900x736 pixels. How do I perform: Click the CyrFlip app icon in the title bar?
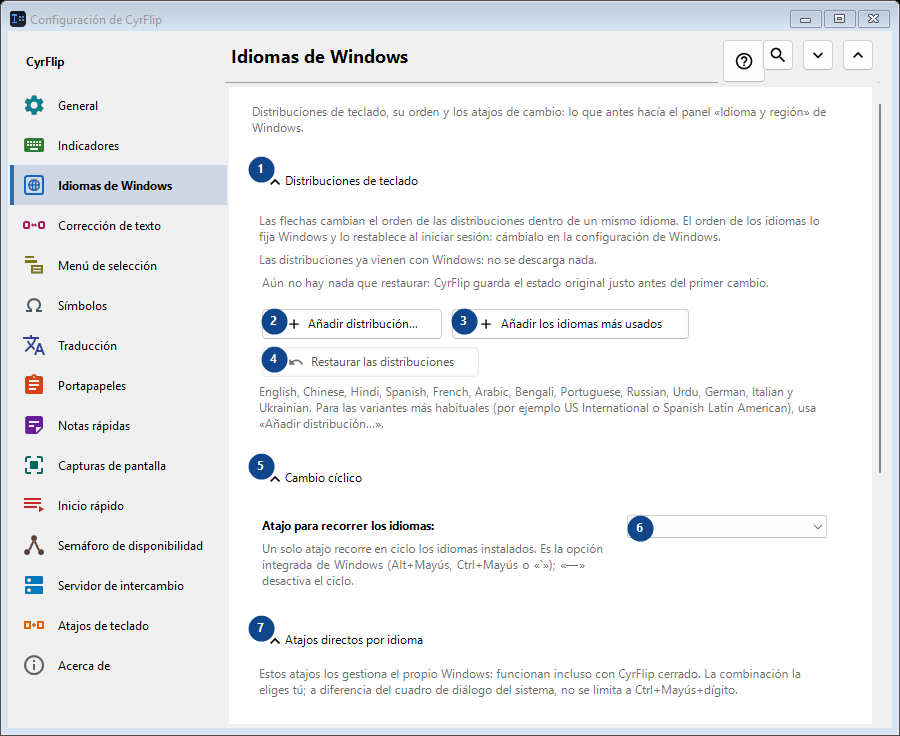click(x=18, y=19)
